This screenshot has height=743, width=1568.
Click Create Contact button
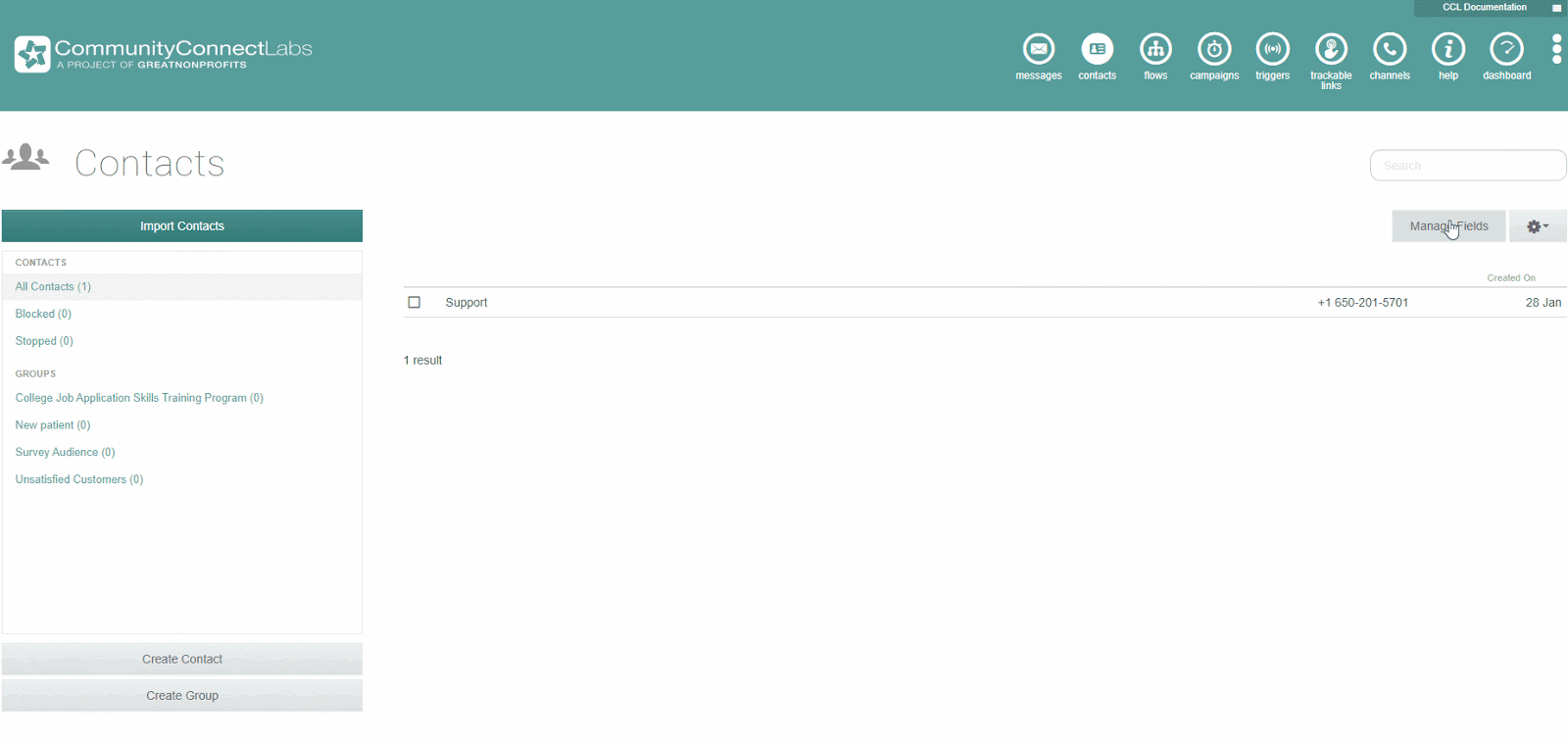pos(182,659)
